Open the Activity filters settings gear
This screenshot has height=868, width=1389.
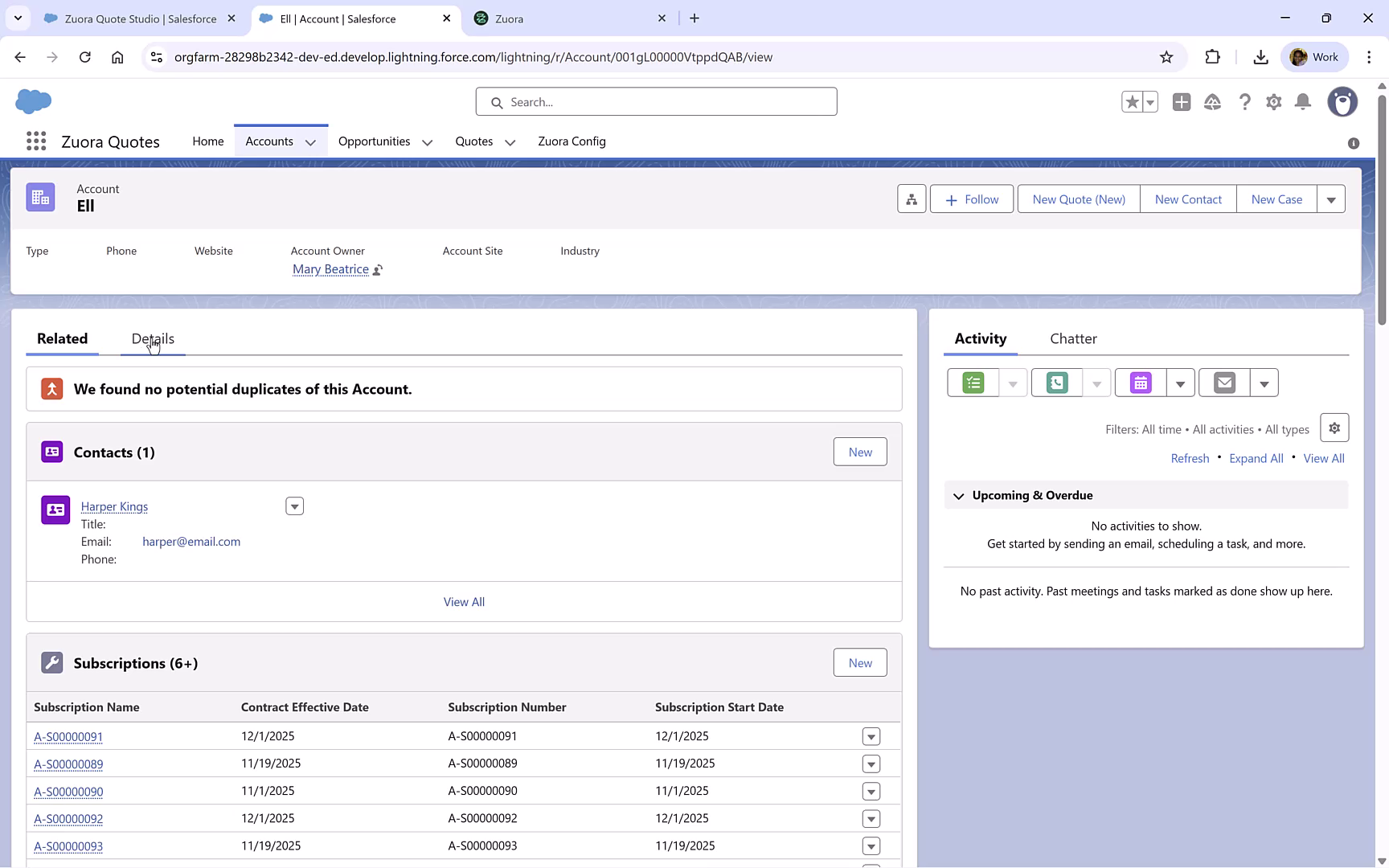tap(1334, 428)
